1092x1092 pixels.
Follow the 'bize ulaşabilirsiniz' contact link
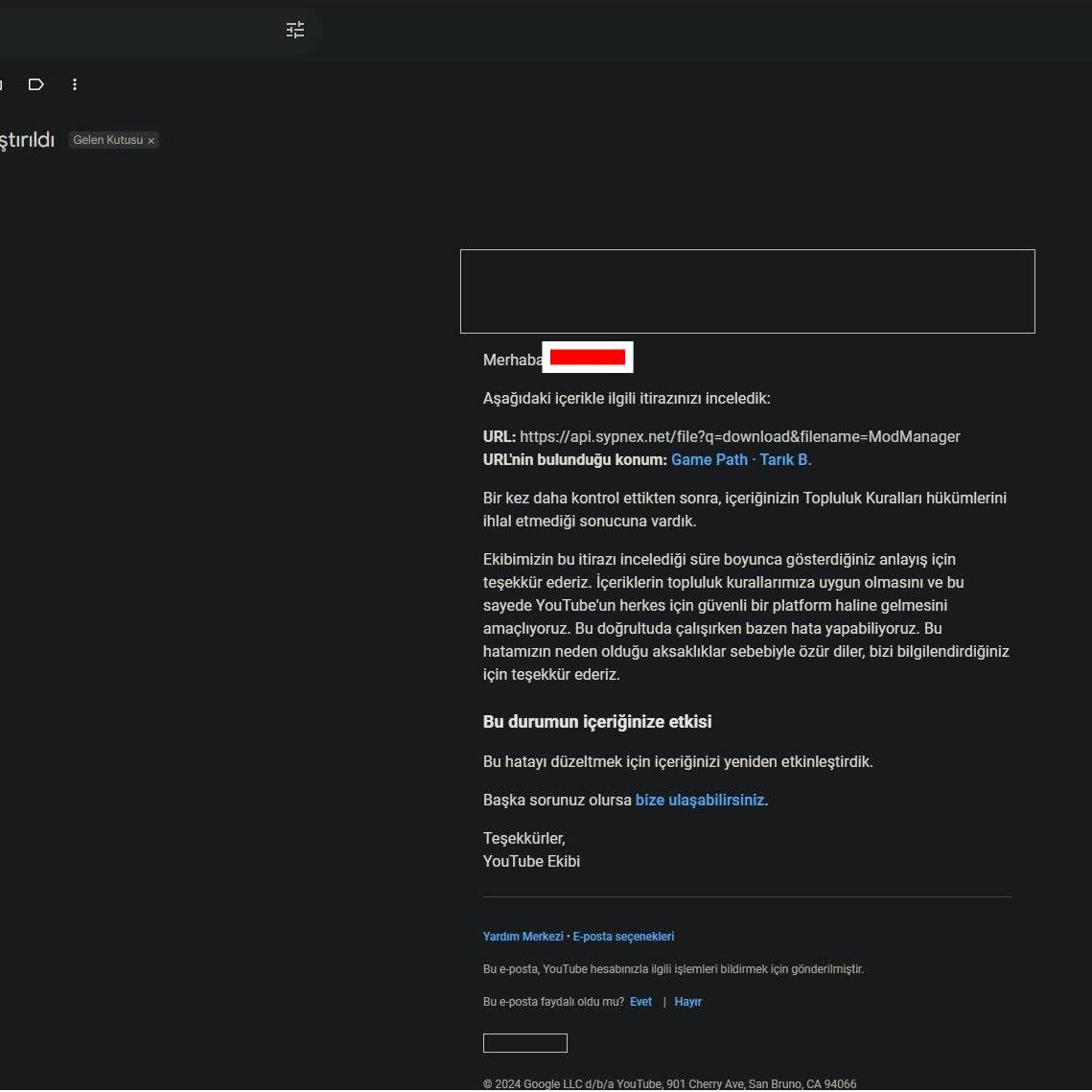699,800
